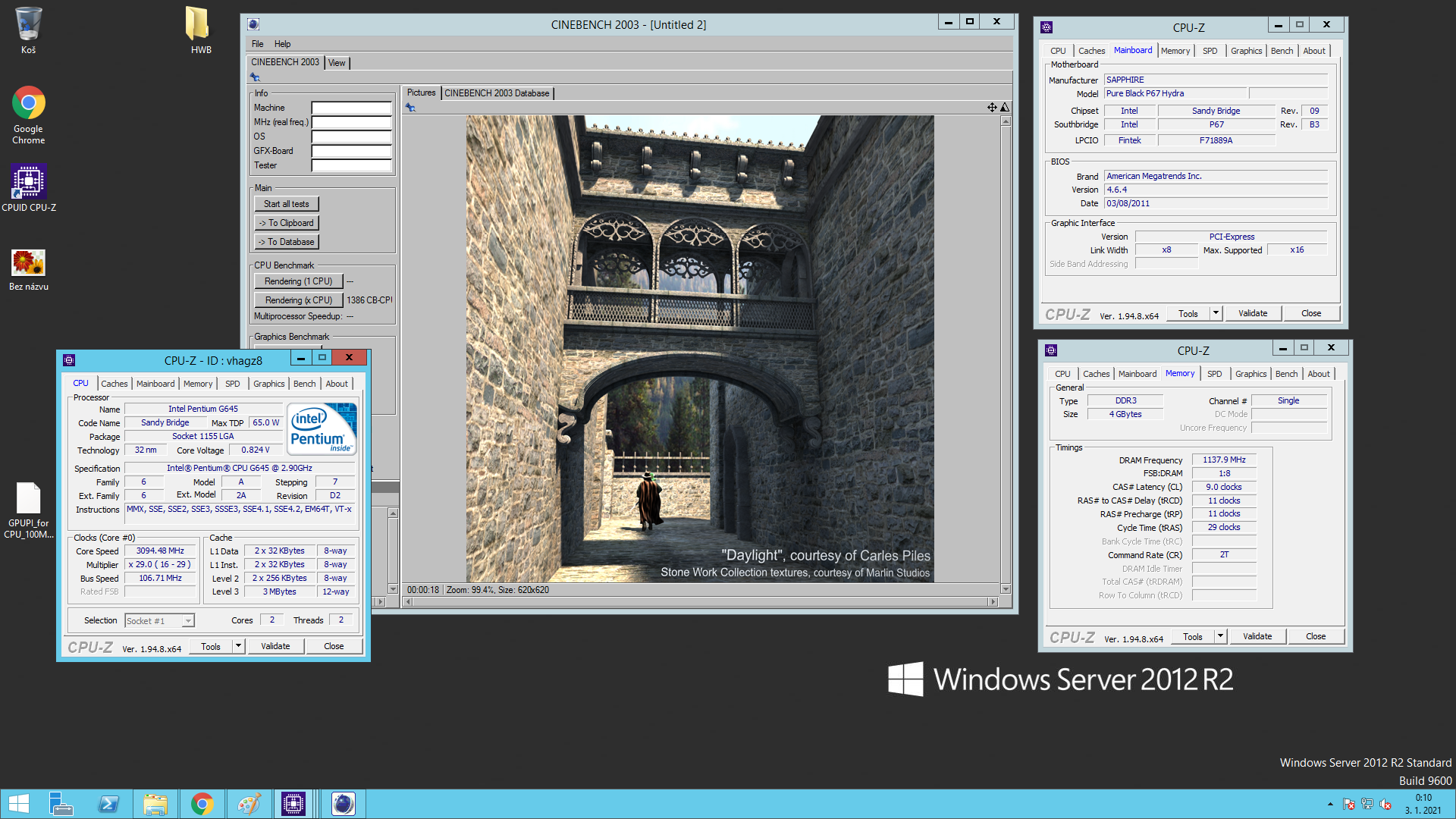Click Close button in Memory CPU-Z window
The width and height of the screenshot is (1456, 819).
[1316, 636]
